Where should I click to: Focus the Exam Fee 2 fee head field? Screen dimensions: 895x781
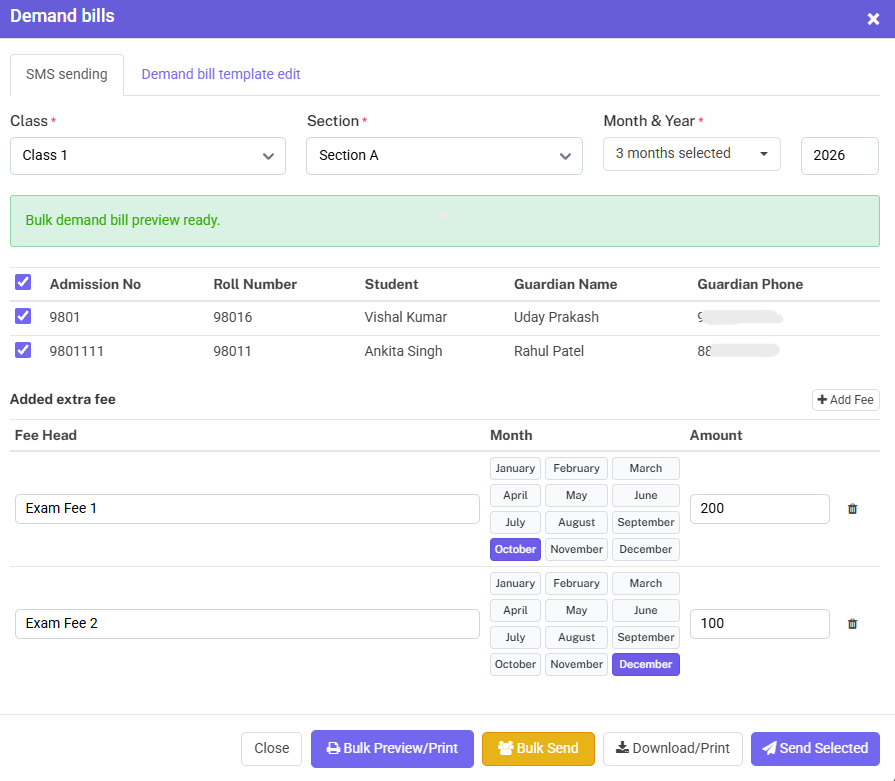tap(247, 624)
